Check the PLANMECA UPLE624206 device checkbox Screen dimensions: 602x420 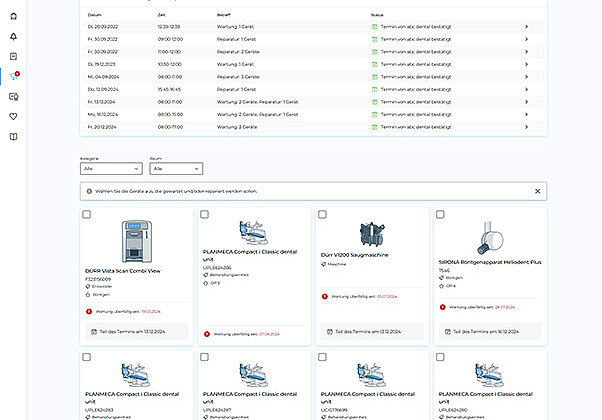point(205,214)
